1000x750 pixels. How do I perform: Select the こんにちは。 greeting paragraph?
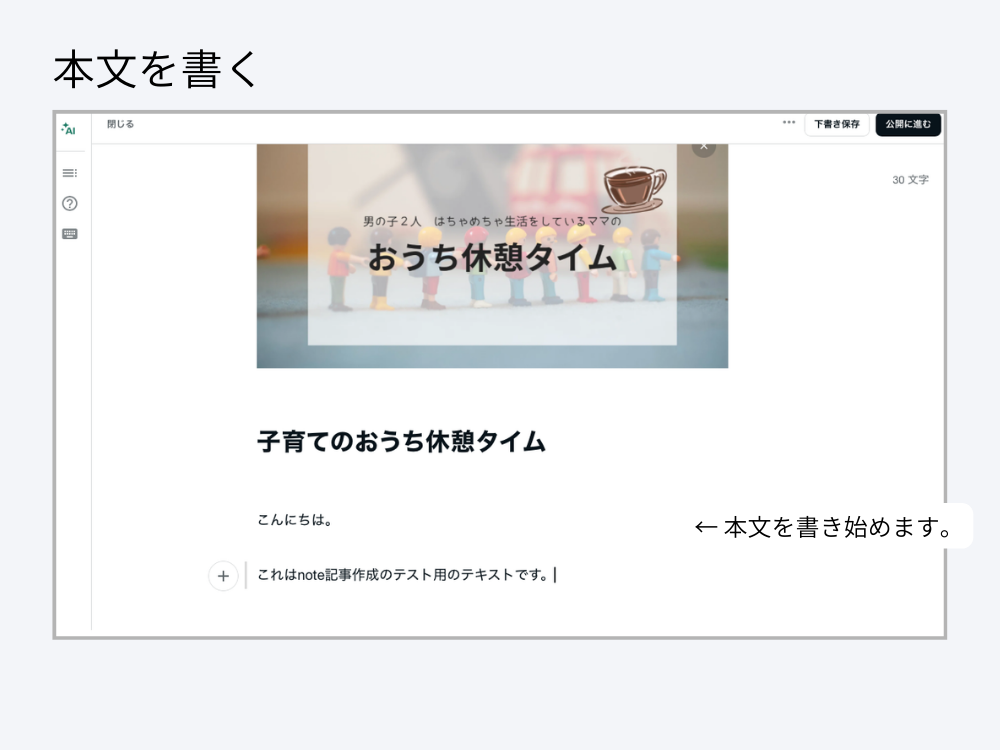point(288,520)
